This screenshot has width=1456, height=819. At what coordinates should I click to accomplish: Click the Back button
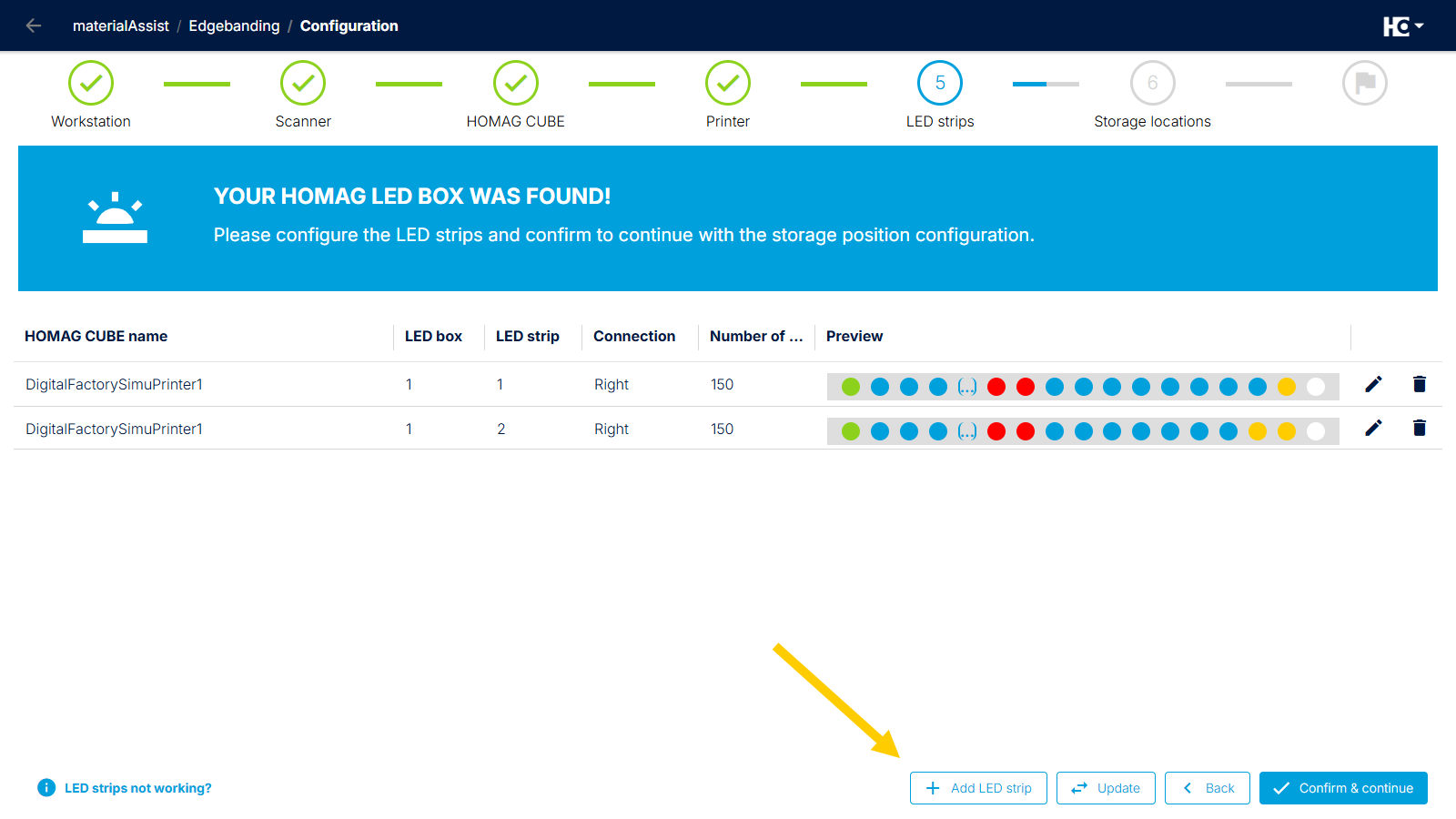click(1208, 788)
